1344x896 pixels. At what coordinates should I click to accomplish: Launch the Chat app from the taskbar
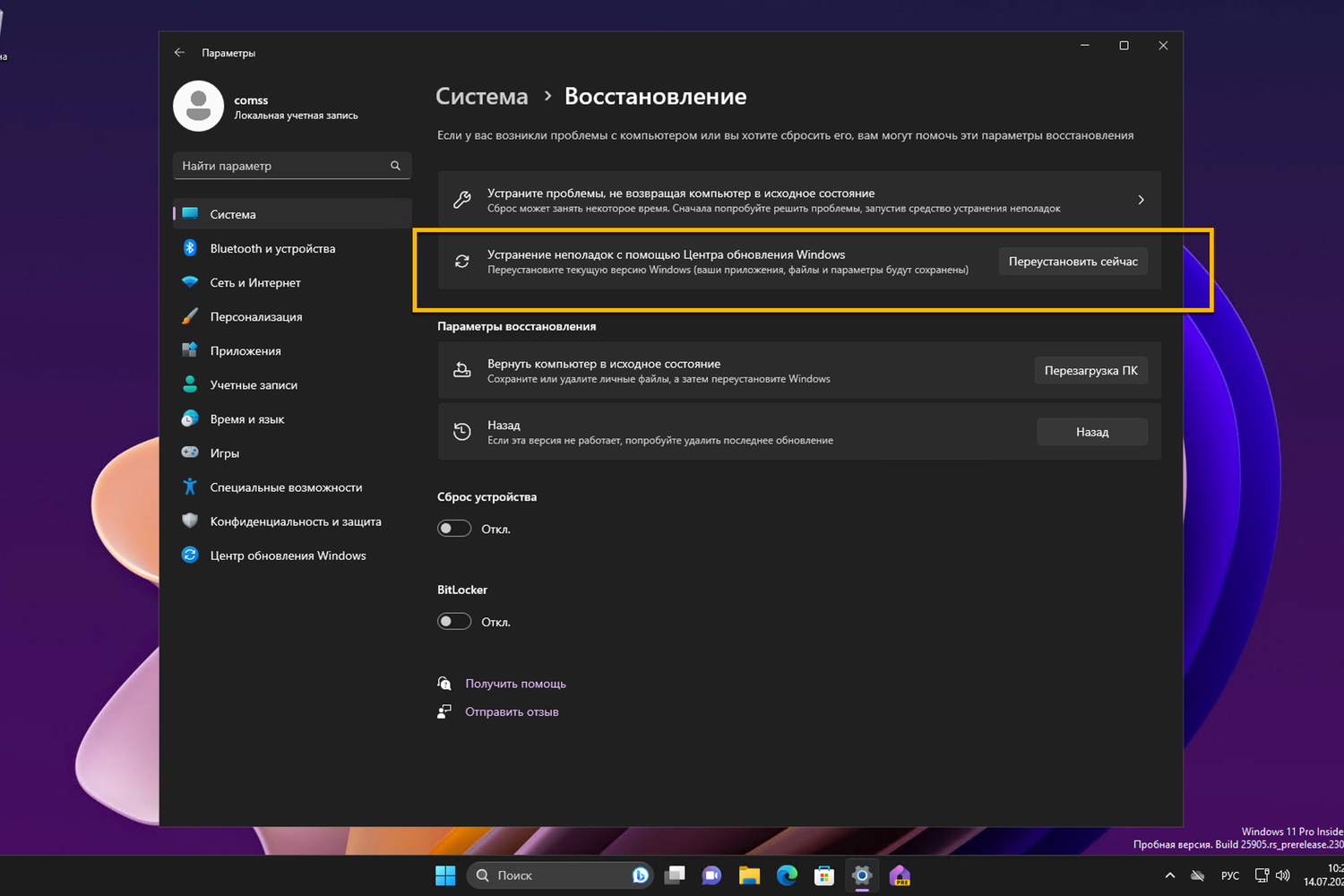(712, 875)
